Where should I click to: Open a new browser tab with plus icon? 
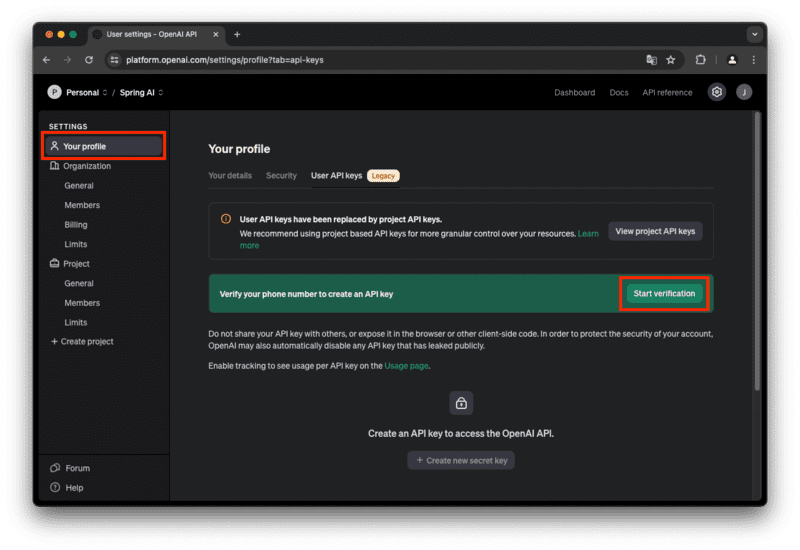tap(237, 34)
